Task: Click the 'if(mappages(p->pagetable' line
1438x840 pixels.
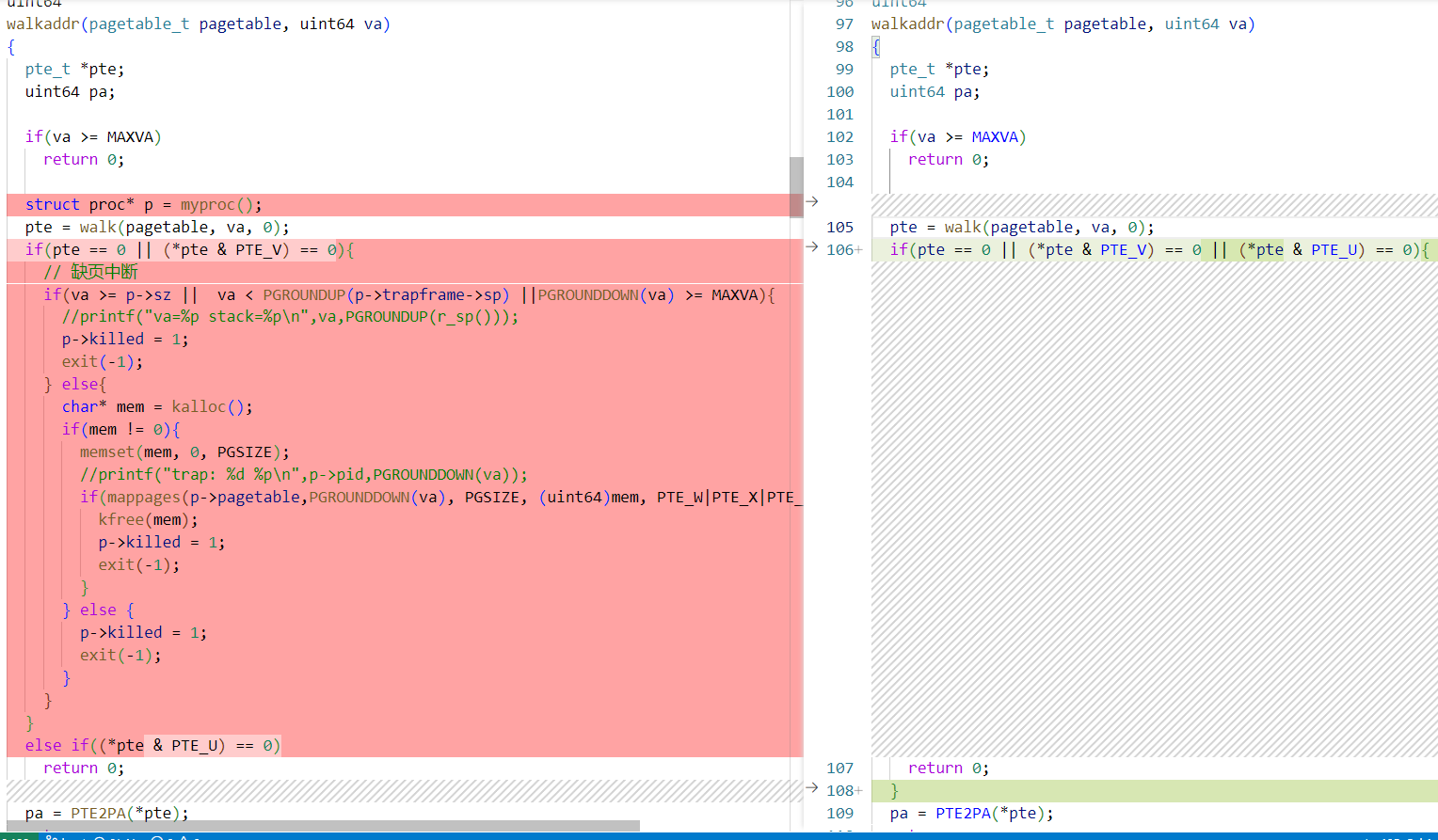Action: tap(440, 498)
